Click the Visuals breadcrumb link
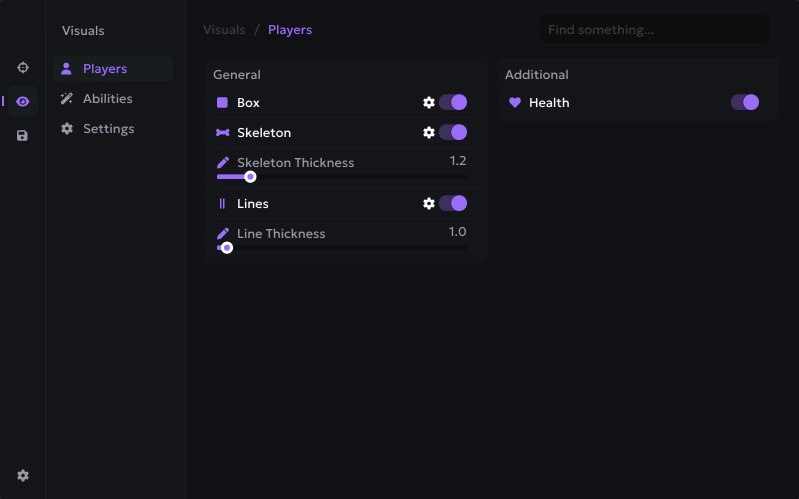Screen dimensions: 799x499 (224, 30)
